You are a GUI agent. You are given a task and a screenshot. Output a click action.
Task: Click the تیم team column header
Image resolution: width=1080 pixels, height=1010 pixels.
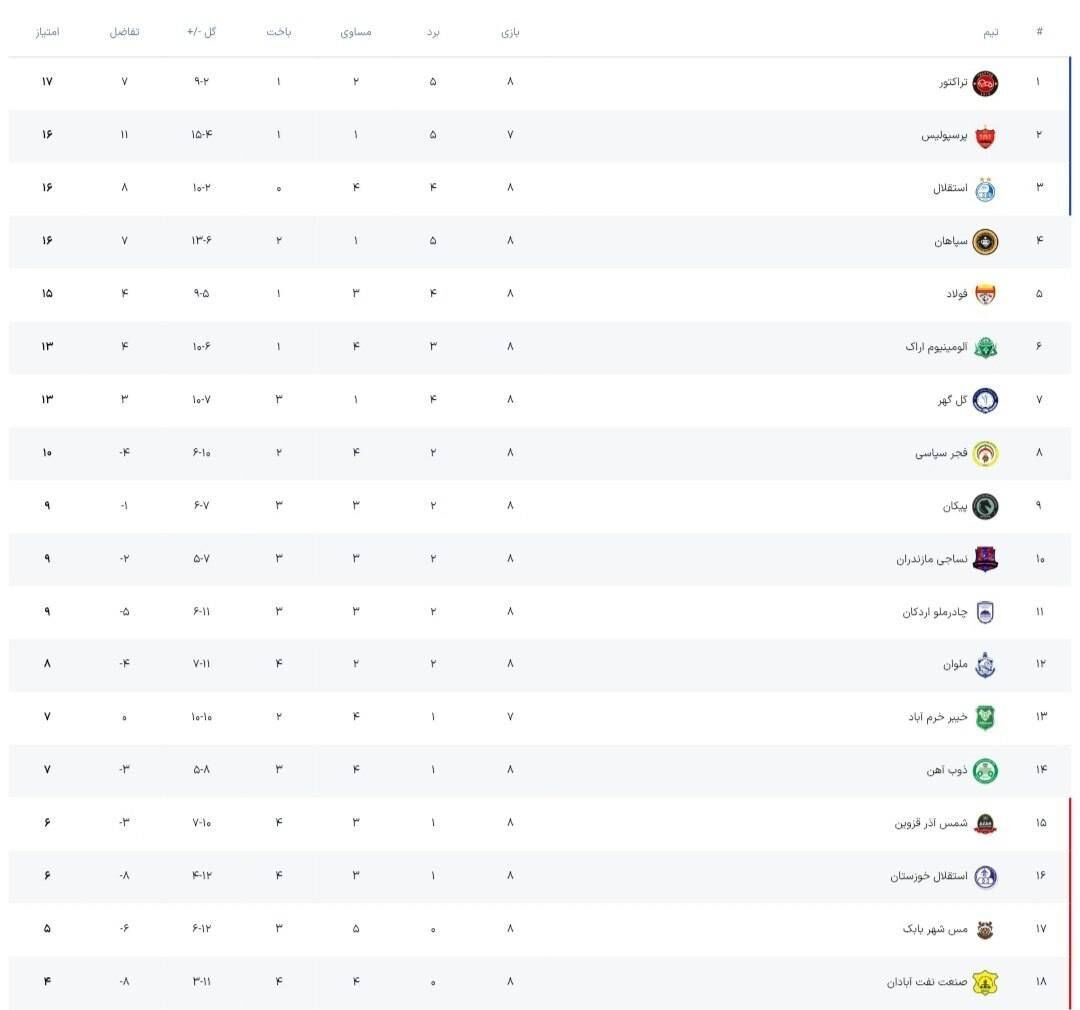[x=990, y=32]
